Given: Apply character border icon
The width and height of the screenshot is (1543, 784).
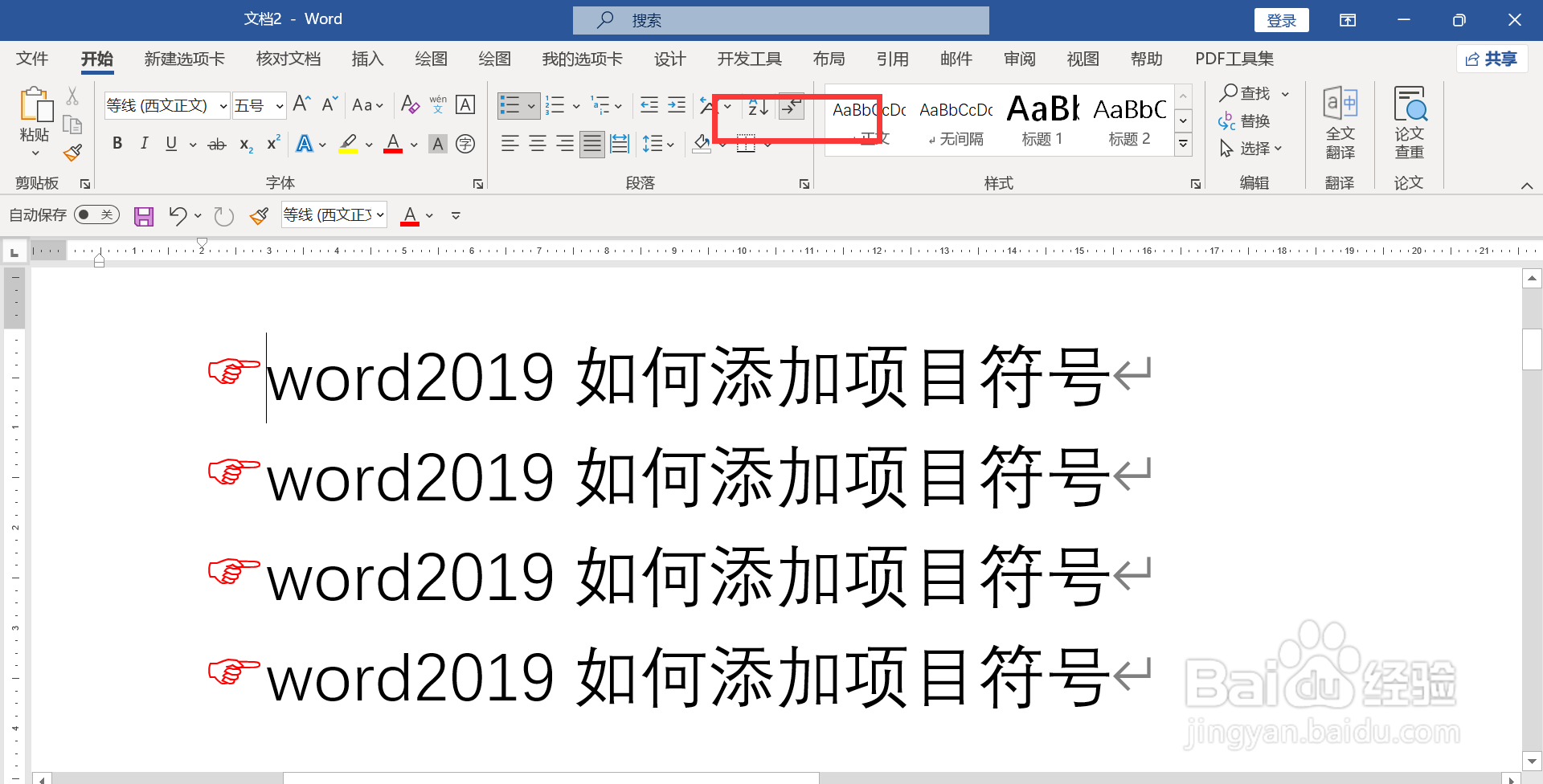Looking at the screenshot, I should click(x=465, y=104).
